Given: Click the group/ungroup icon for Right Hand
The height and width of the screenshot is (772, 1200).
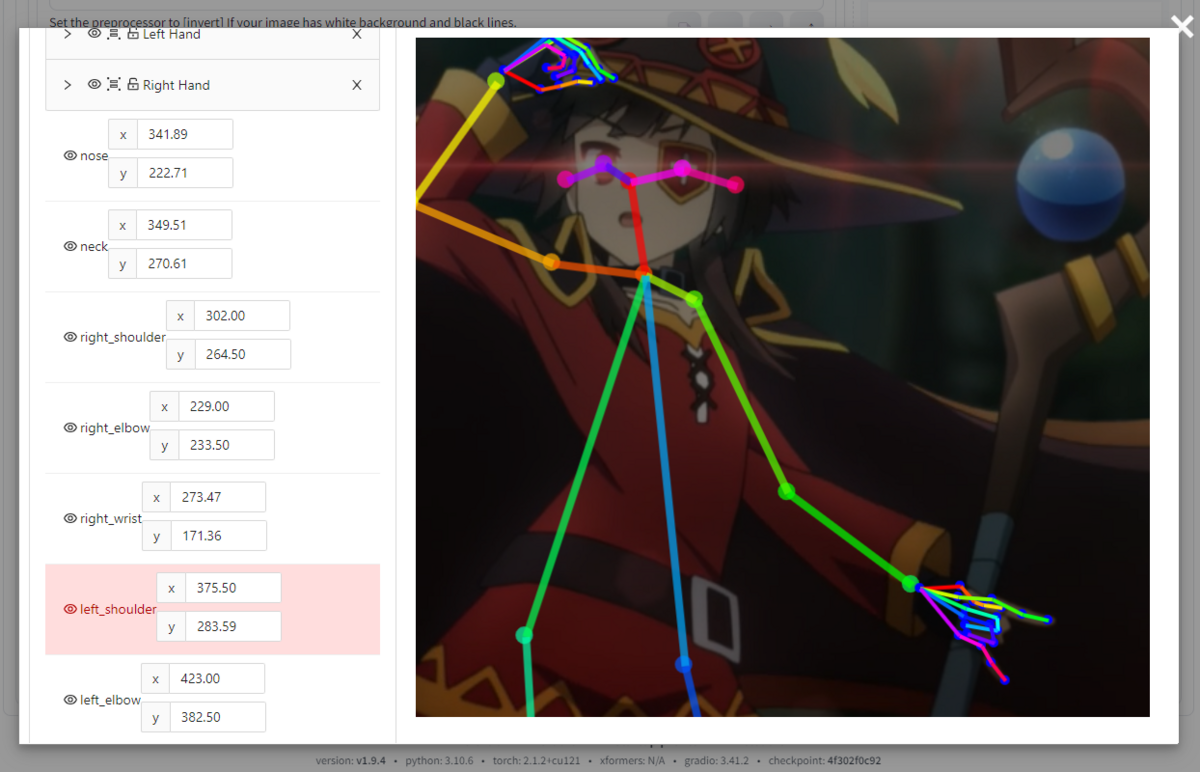Looking at the screenshot, I should pos(113,85).
